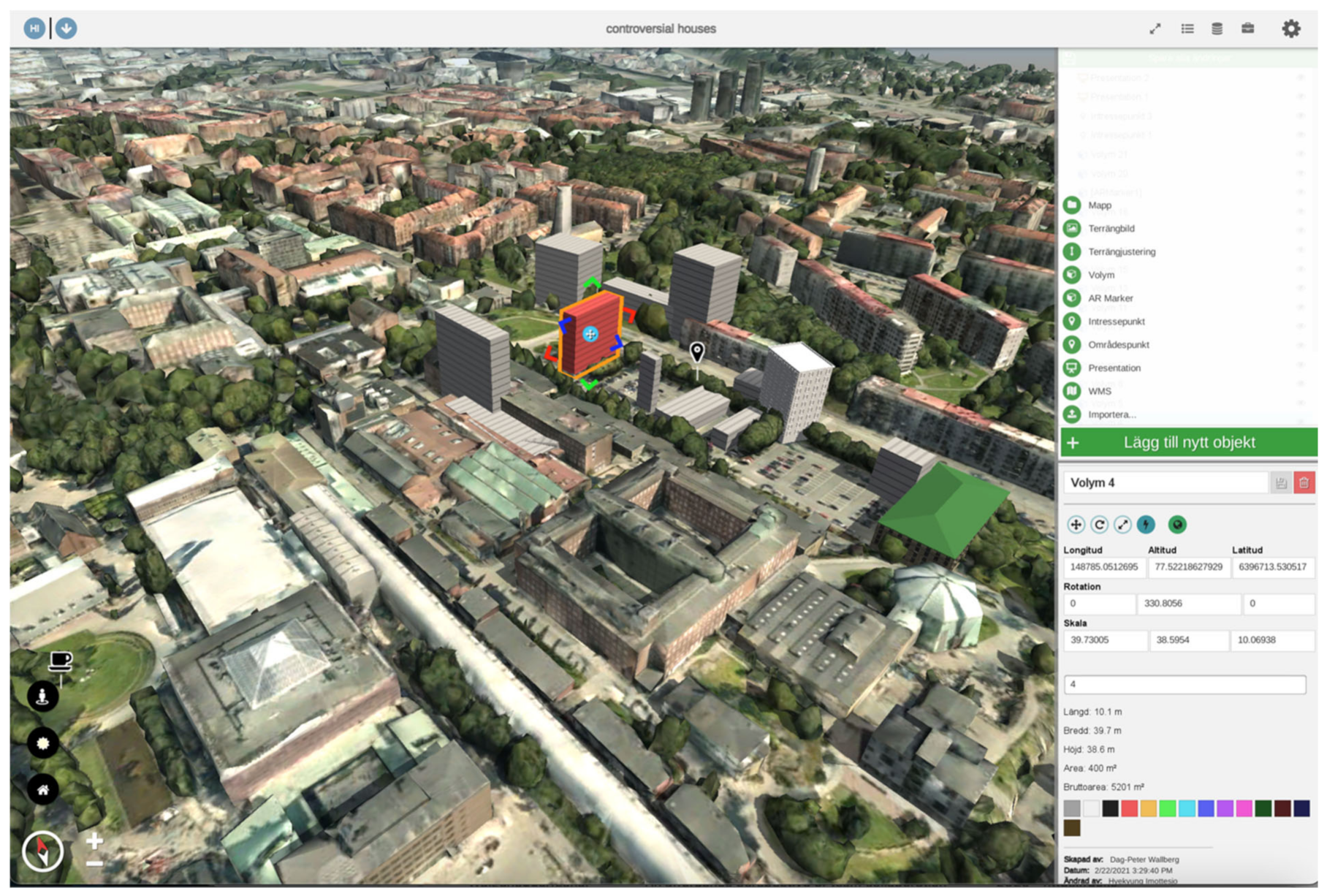Pick the red color swatch
The image size is (1327, 896).
point(1129,808)
